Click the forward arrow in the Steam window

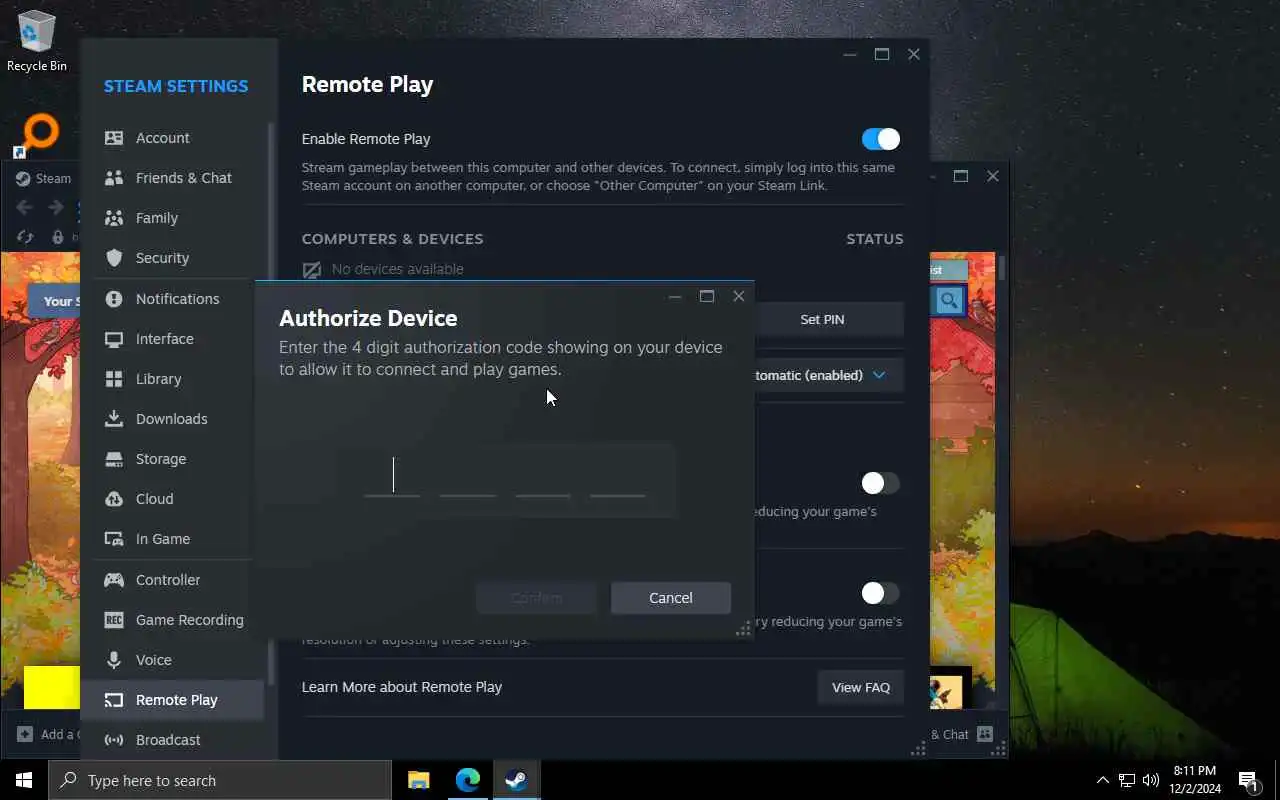(x=56, y=207)
